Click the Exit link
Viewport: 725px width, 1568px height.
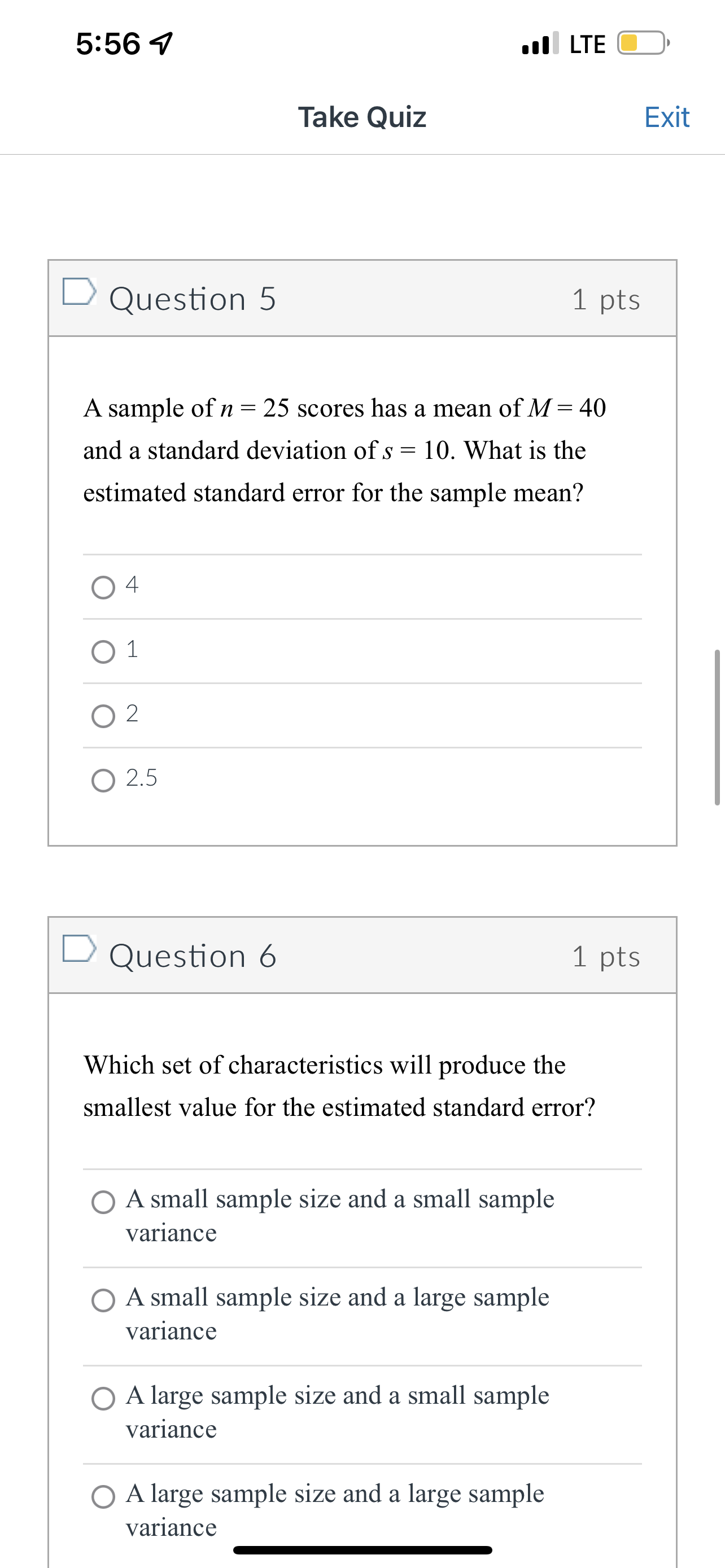pos(667,117)
